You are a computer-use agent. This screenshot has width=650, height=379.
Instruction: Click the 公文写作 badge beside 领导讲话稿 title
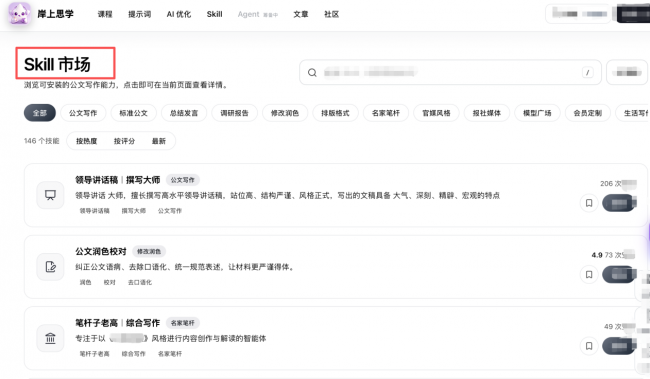pos(183,180)
